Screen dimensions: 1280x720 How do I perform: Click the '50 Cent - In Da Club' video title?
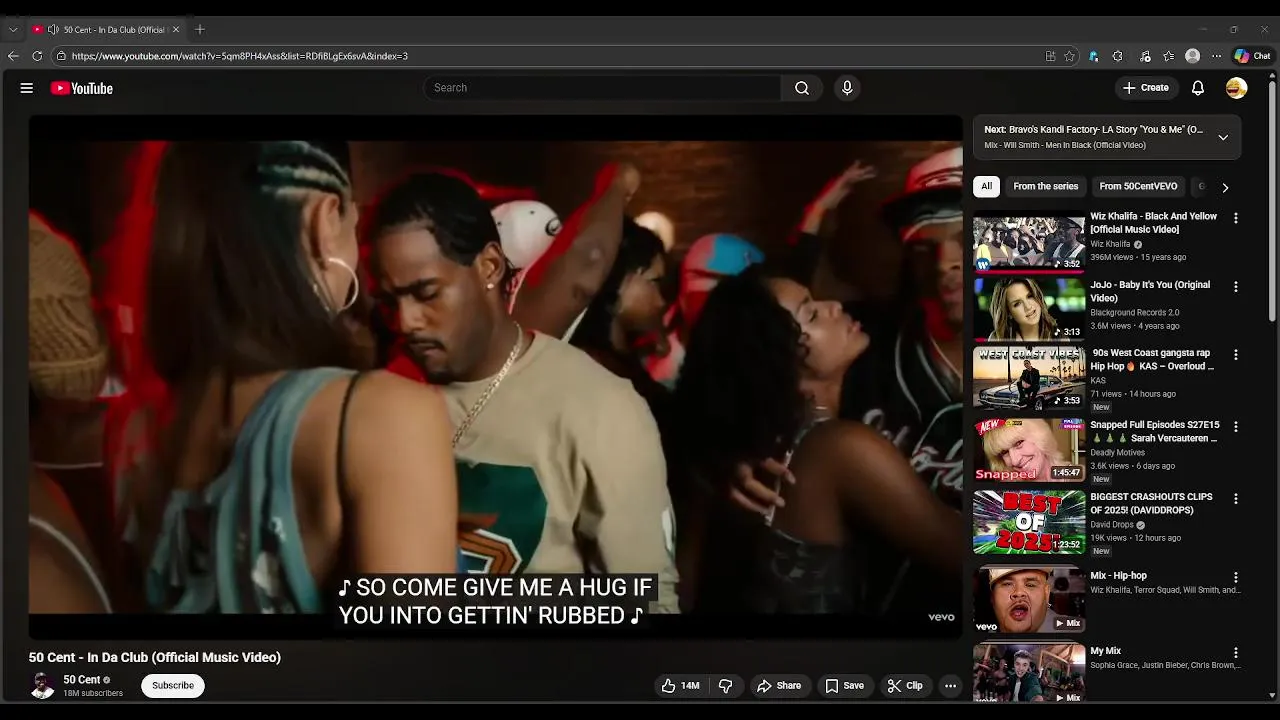pos(155,657)
